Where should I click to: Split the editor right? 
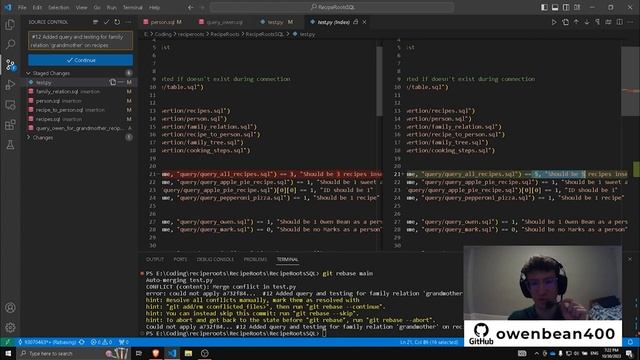pos(620,22)
